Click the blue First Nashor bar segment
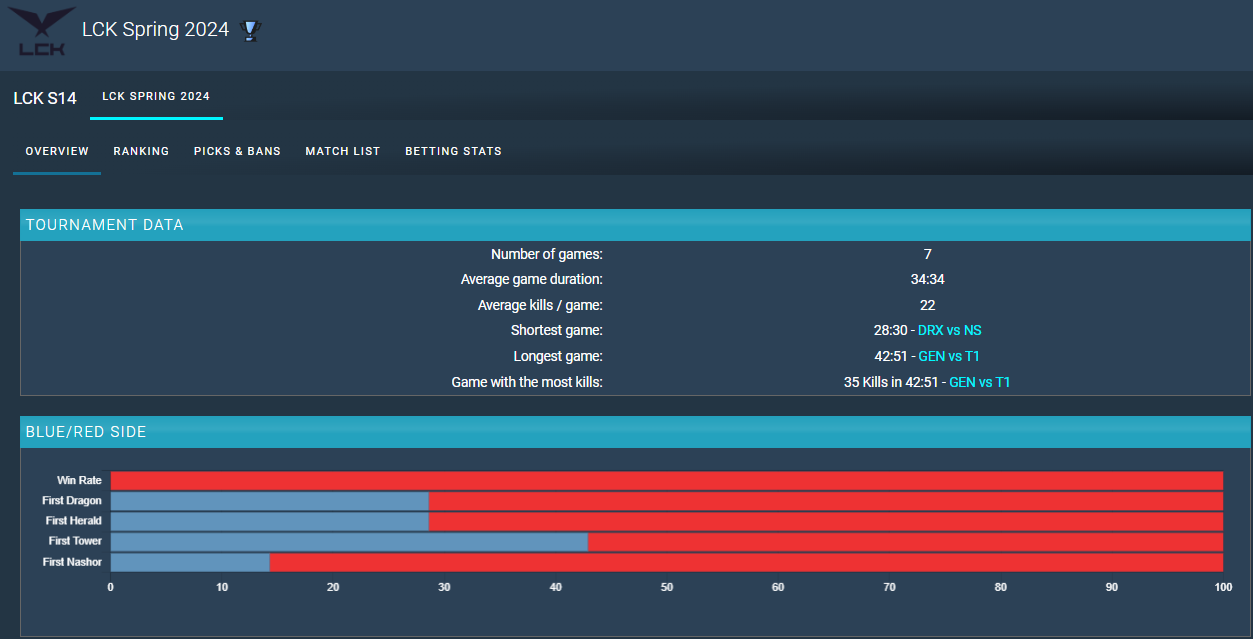Screen dimensions: 1253x639 click(190, 563)
